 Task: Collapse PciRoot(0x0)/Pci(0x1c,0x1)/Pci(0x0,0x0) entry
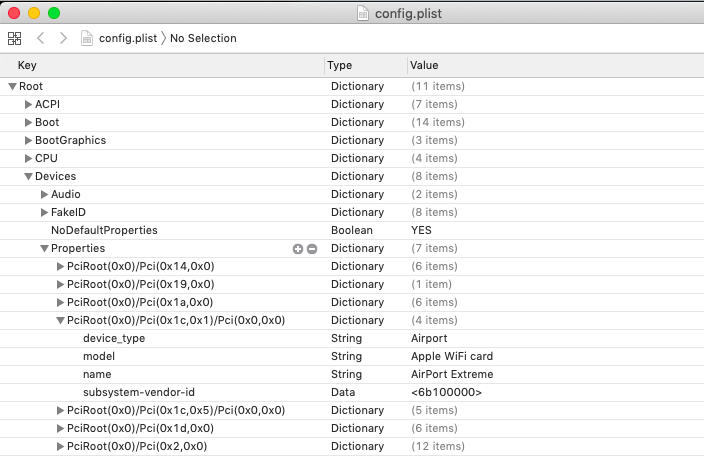[x=60, y=321]
